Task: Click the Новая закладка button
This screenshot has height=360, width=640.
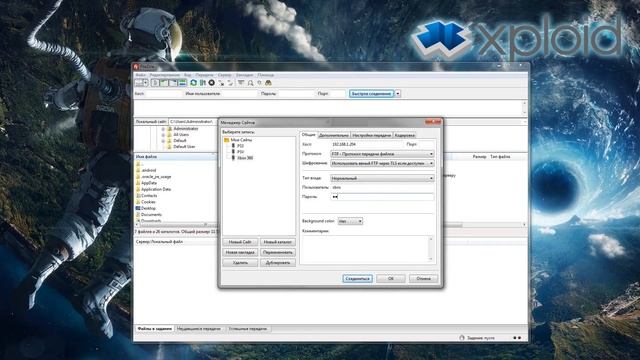Action: [240, 253]
